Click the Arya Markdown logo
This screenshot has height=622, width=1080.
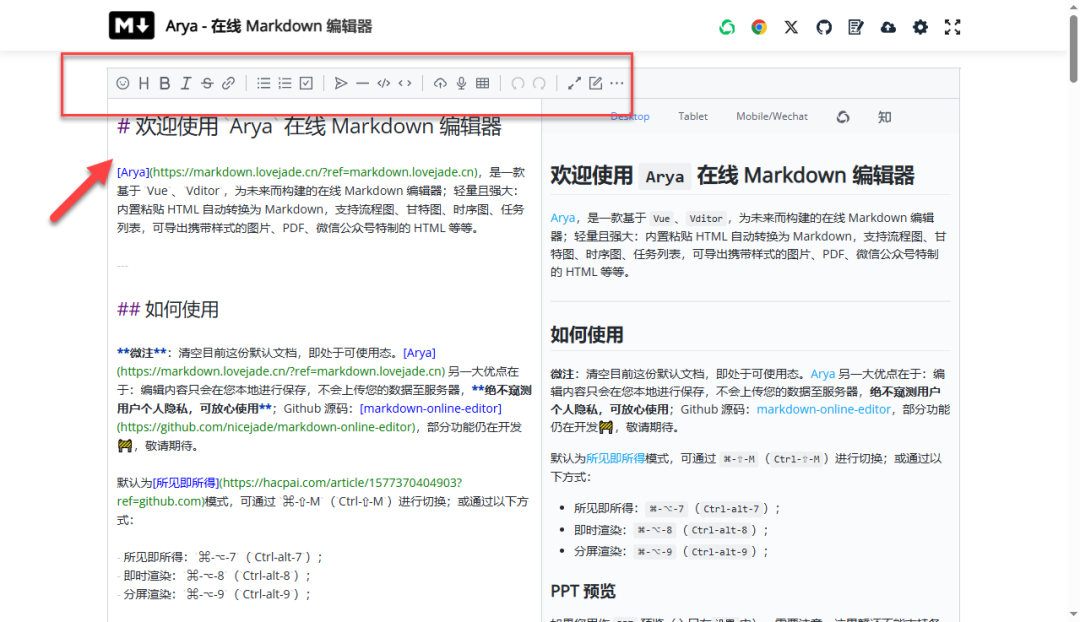coord(132,25)
